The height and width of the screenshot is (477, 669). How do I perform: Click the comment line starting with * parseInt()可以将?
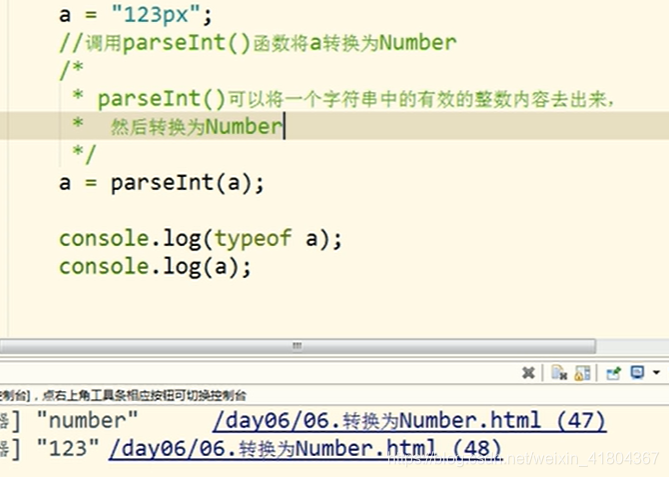click(x=343, y=99)
